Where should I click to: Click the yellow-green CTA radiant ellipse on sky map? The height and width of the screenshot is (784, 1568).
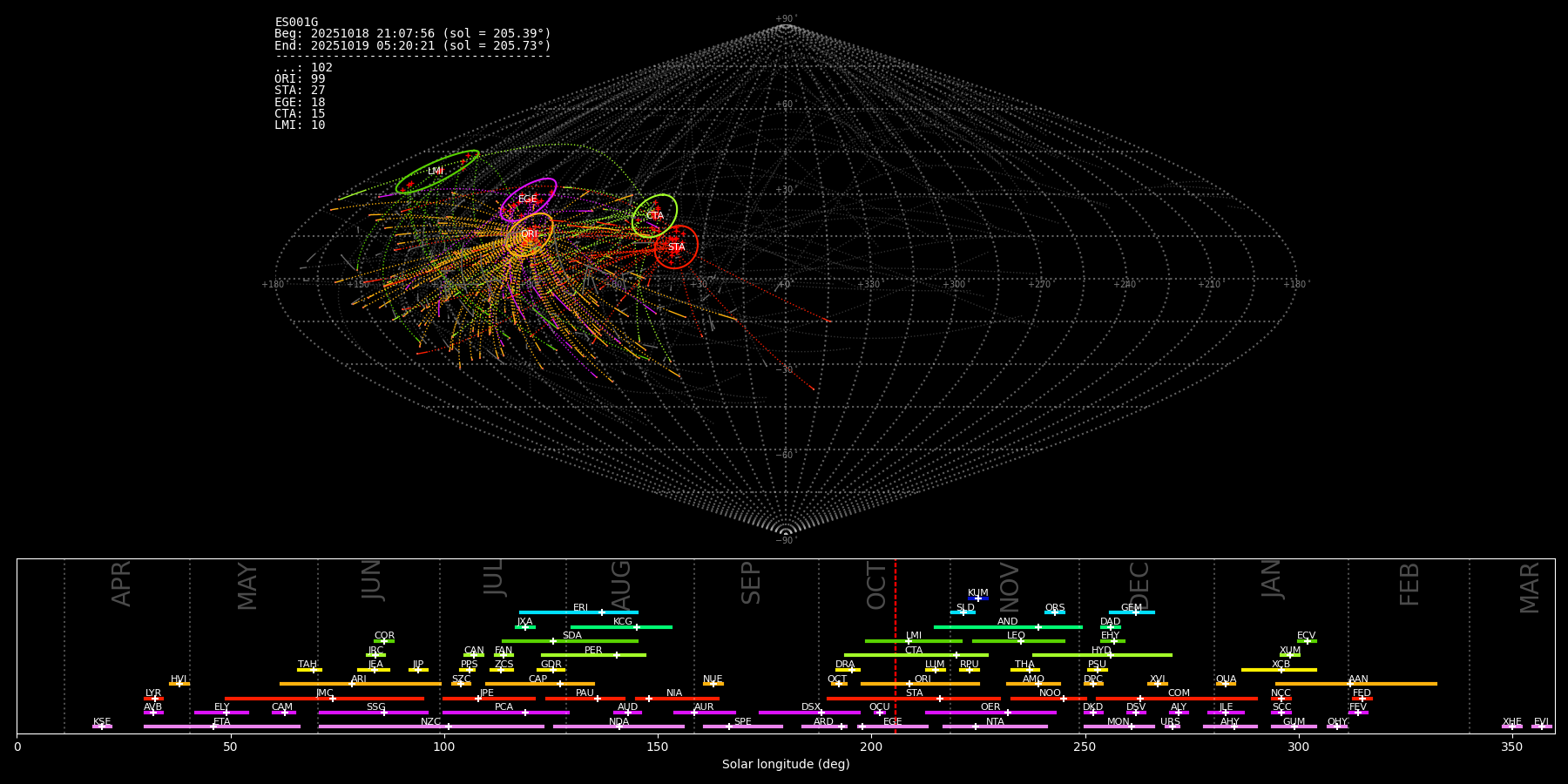pyautogui.click(x=655, y=216)
